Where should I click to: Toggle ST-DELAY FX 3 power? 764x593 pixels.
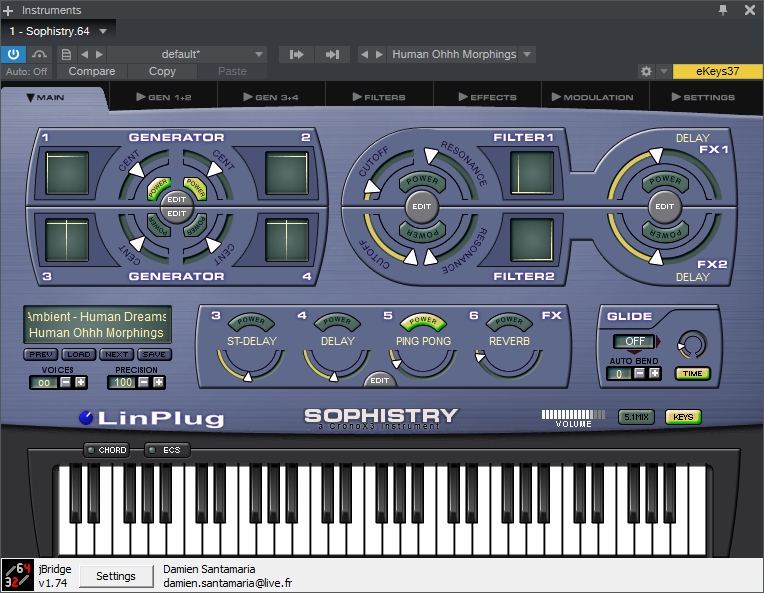(251, 321)
